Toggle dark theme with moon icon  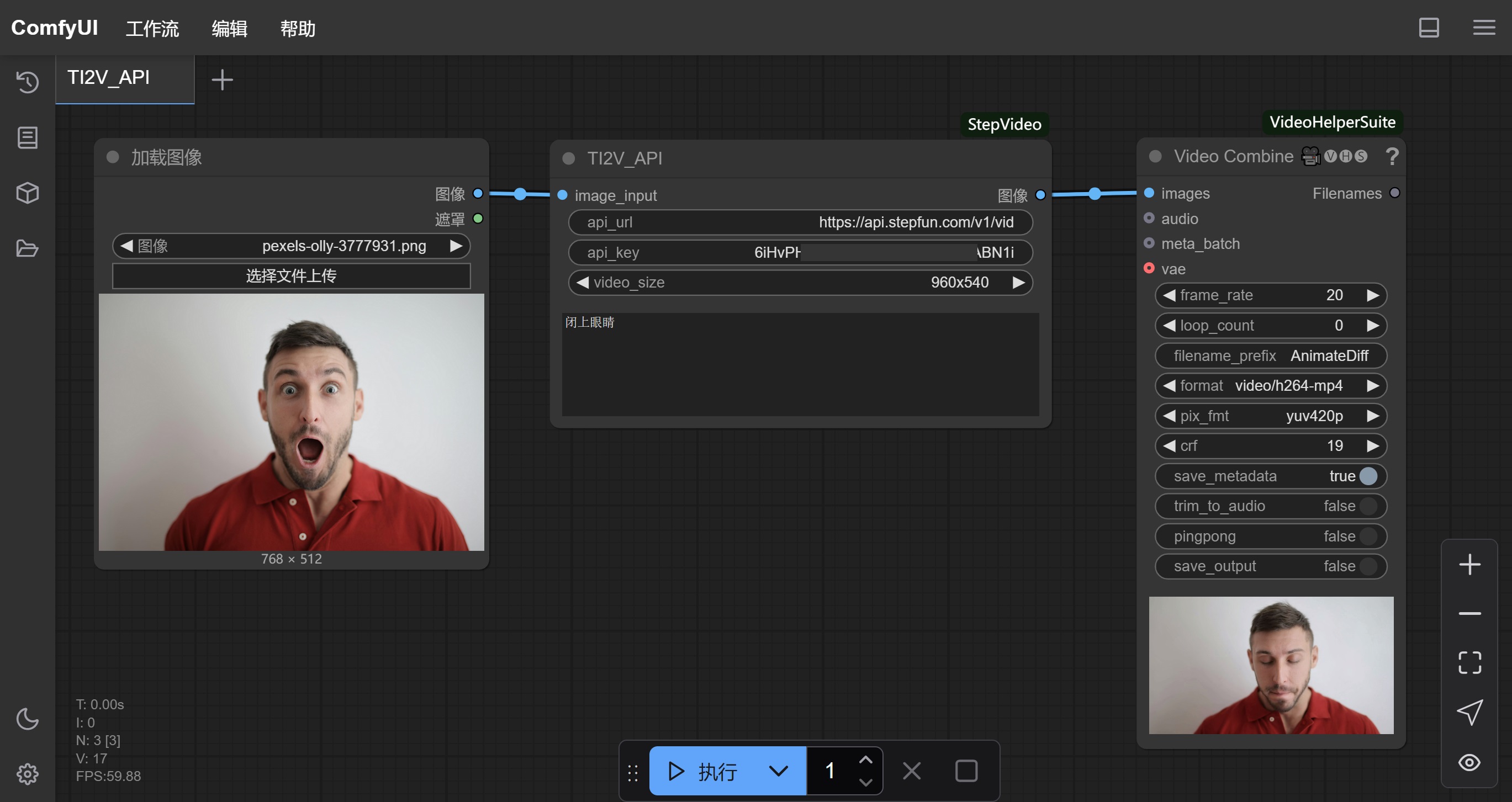coord(28,719)
